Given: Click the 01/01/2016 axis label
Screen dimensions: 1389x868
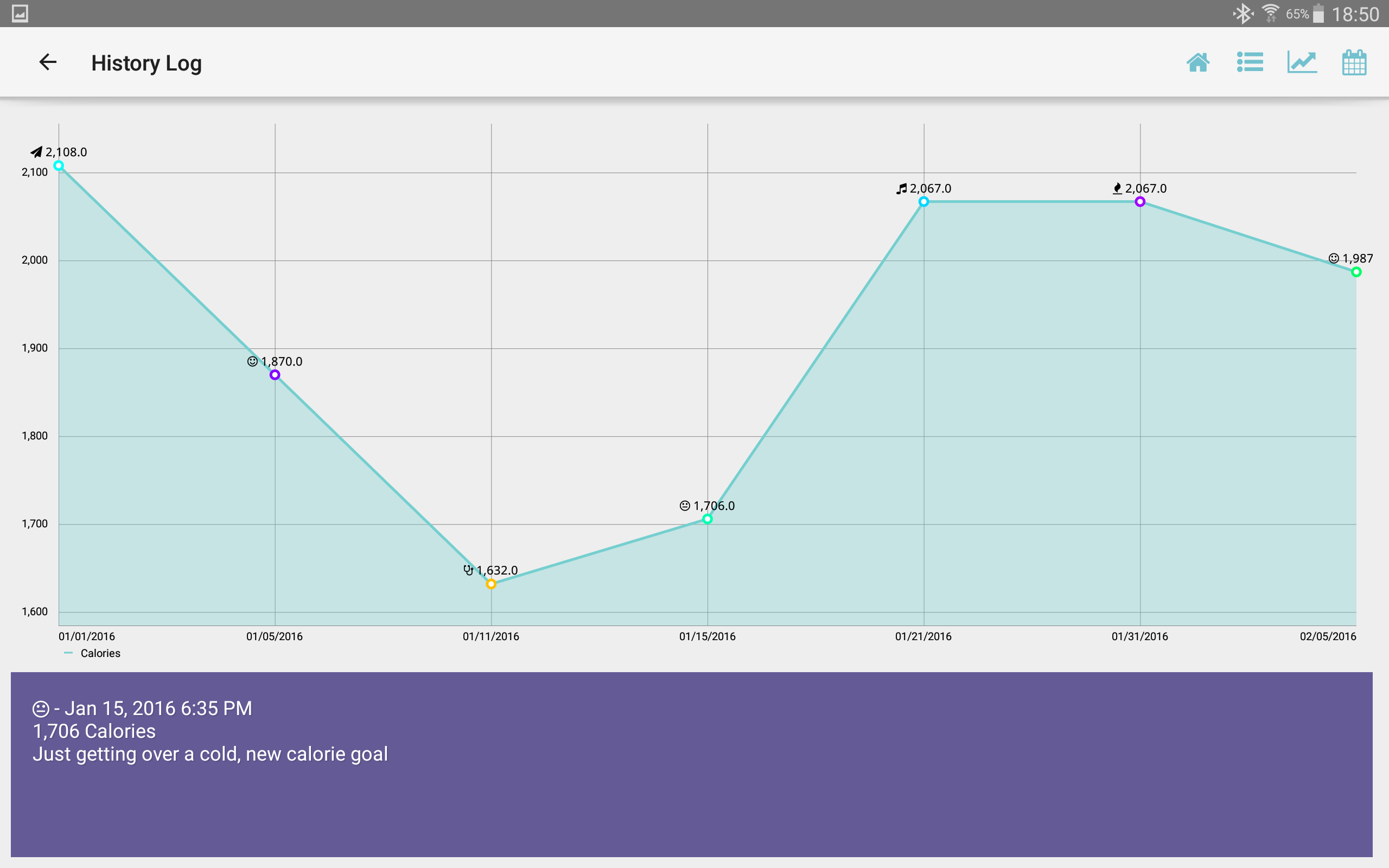Looking at the screenshot, I should pos(87,636).
